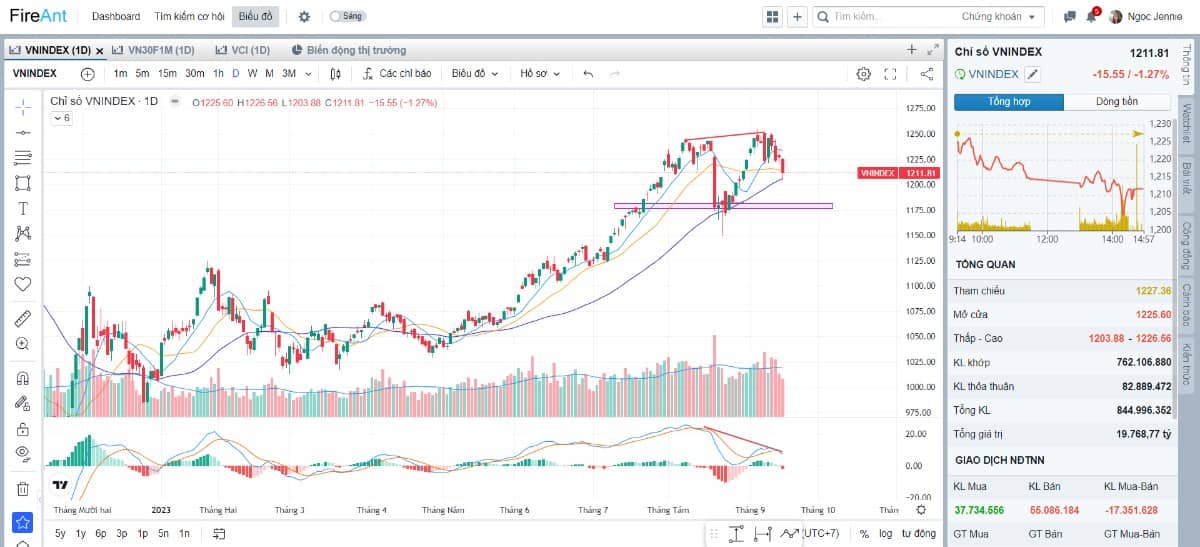
Task: Collapse the indicator legend chevron 6
Action: [x=61, y=118]
